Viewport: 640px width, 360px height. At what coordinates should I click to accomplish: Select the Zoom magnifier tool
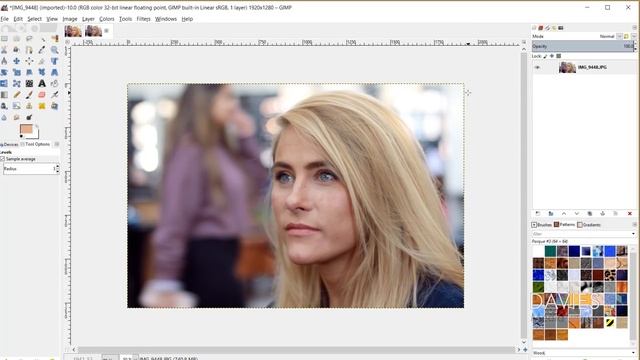coord(54,50)
